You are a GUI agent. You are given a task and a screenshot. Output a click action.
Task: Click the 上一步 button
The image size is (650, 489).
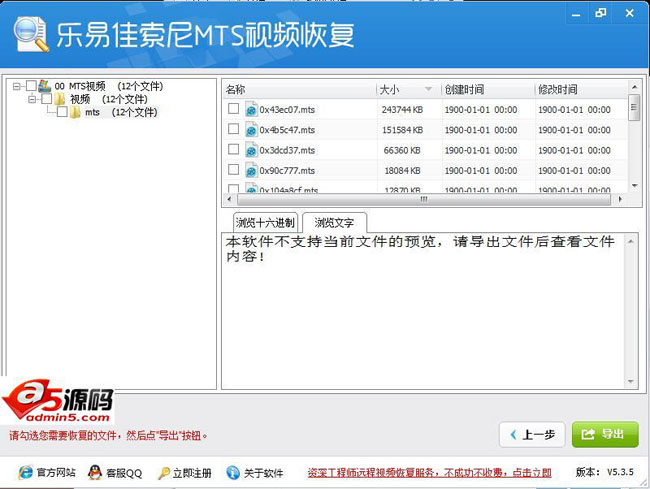pos(532,435)
